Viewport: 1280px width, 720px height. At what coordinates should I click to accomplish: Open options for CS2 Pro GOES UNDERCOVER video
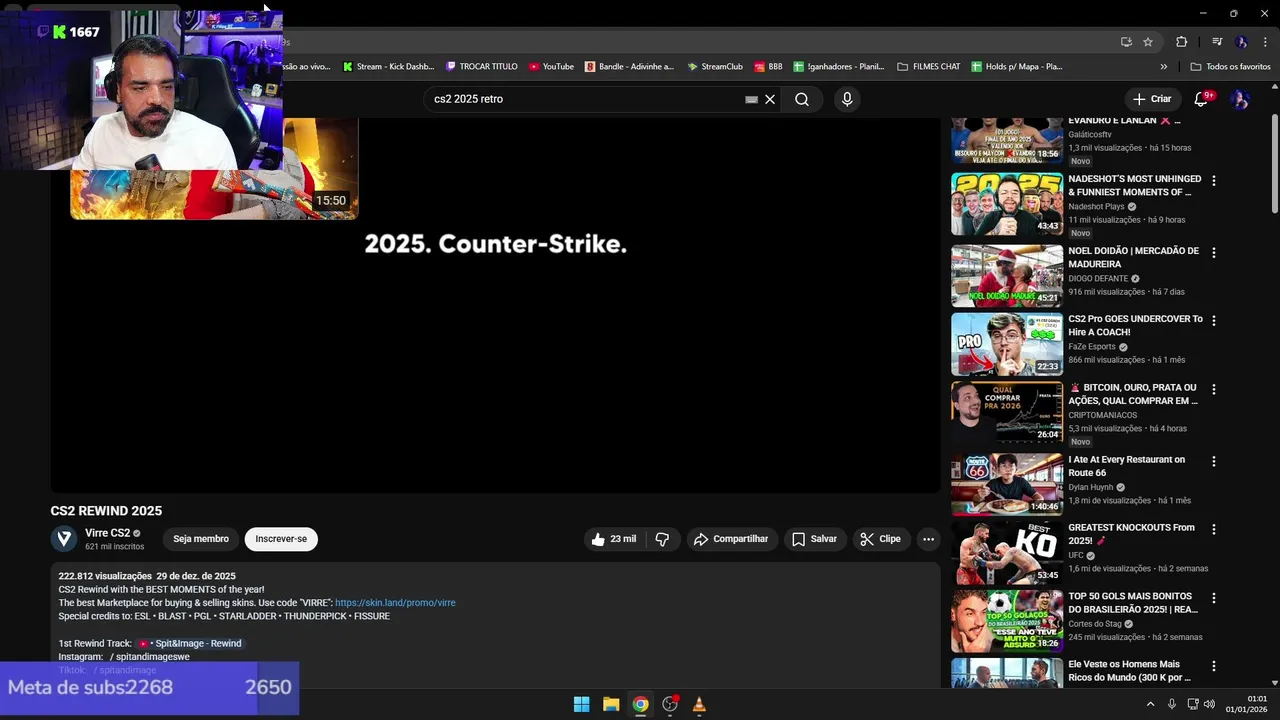(1214, 321)
